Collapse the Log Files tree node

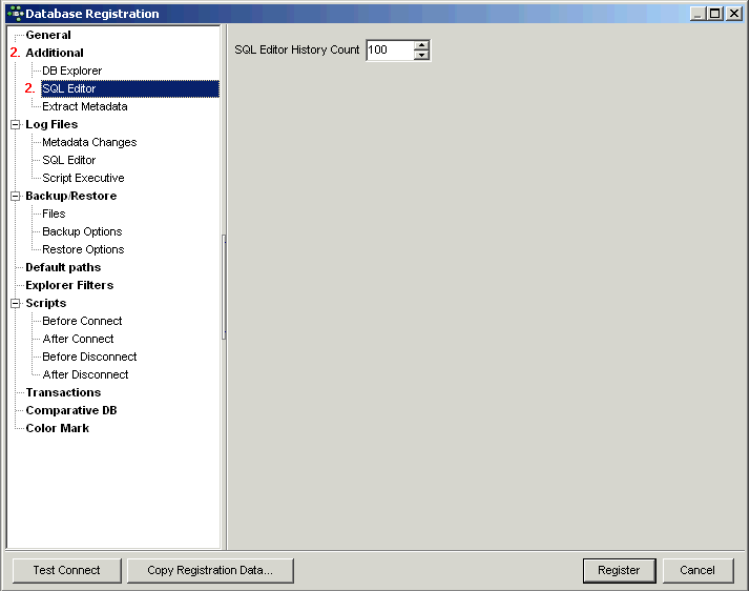point(16,125)
